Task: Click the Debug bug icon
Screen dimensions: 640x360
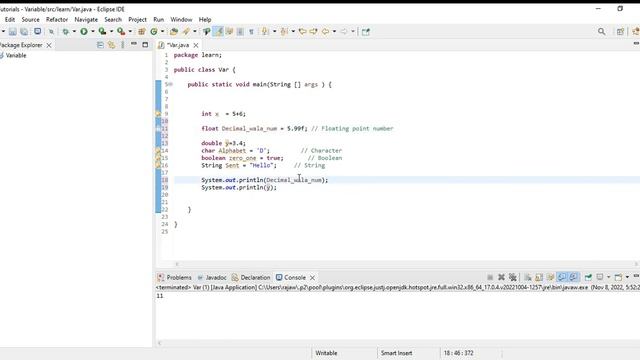Action: pos(65,31)
